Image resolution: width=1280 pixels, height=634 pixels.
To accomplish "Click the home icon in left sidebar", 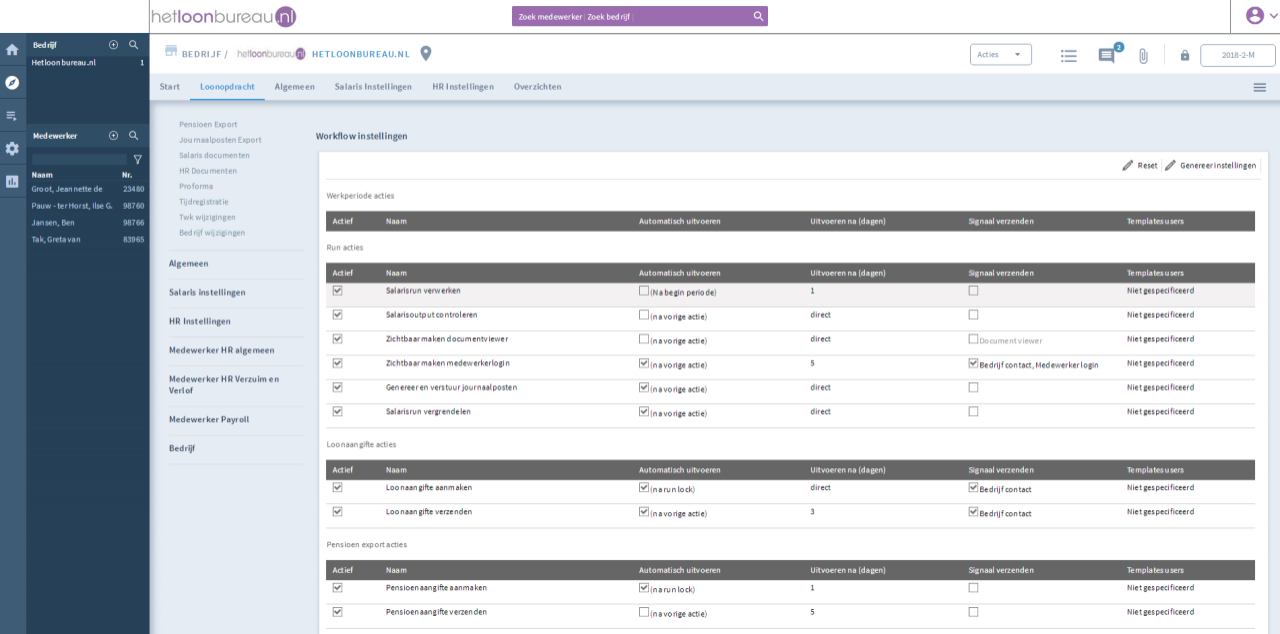I will tap(12, 49).
